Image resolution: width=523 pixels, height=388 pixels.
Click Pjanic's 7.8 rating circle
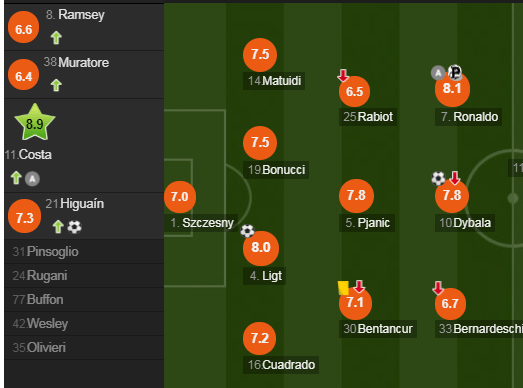point(356,196)
